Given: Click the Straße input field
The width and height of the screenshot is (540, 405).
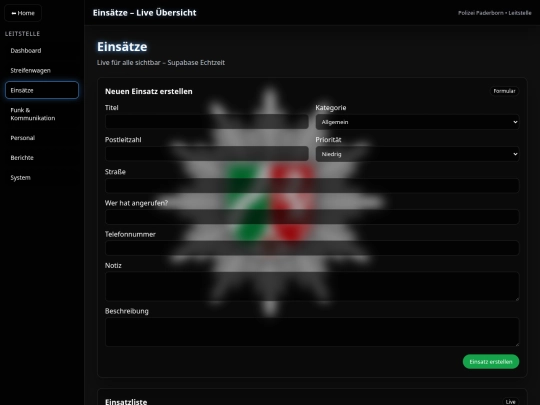Looking at the screenshot, I should tap(312, 186).
